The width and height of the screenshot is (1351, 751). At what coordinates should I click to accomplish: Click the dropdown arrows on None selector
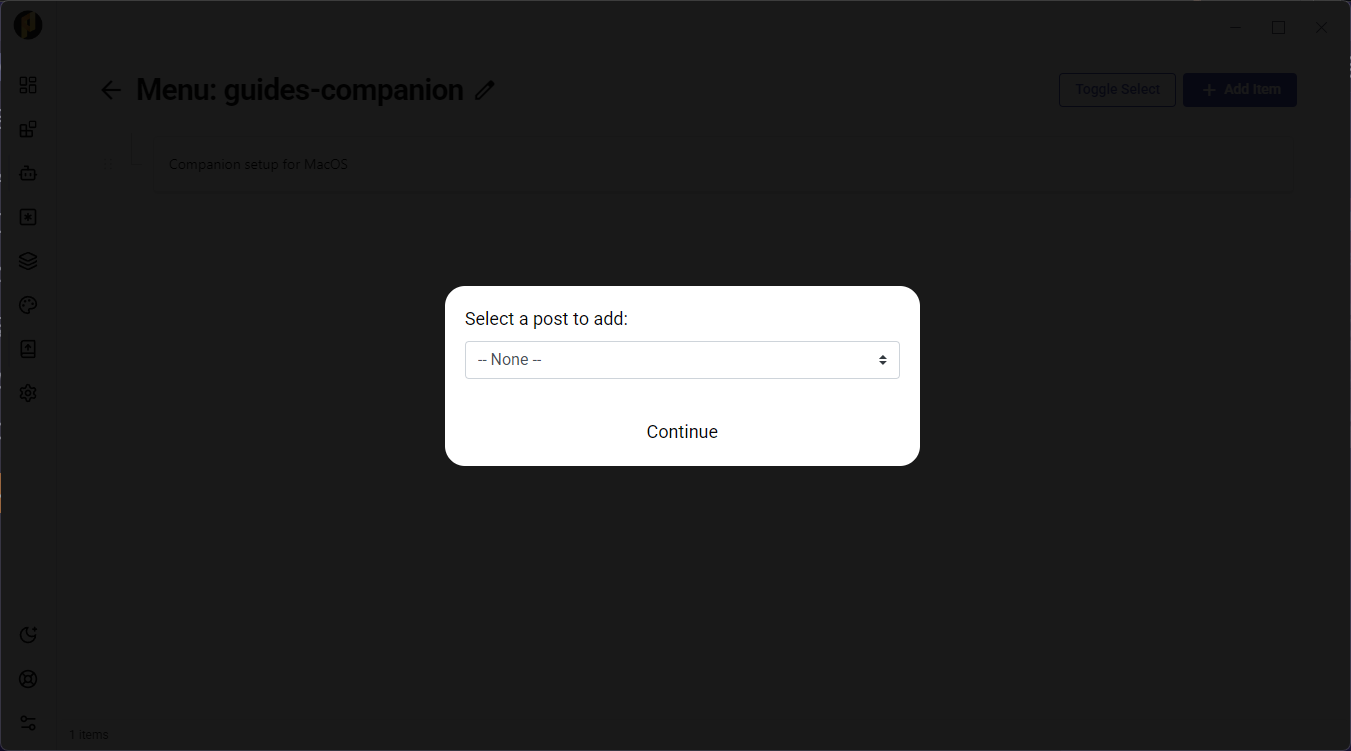coord(883,360)
